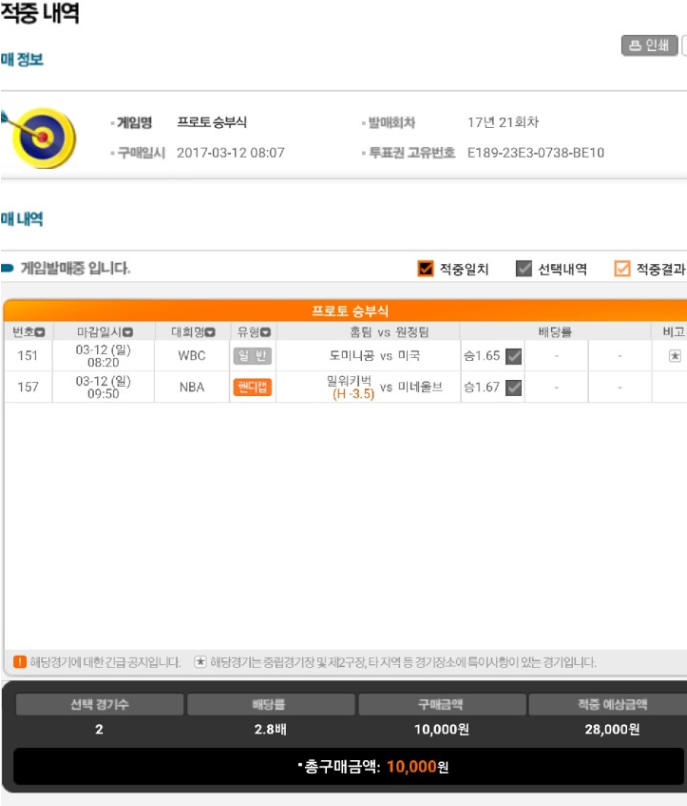
Task: Click 17년 21회차 round text
Action: pyautogui.click(x=502, y=122)
